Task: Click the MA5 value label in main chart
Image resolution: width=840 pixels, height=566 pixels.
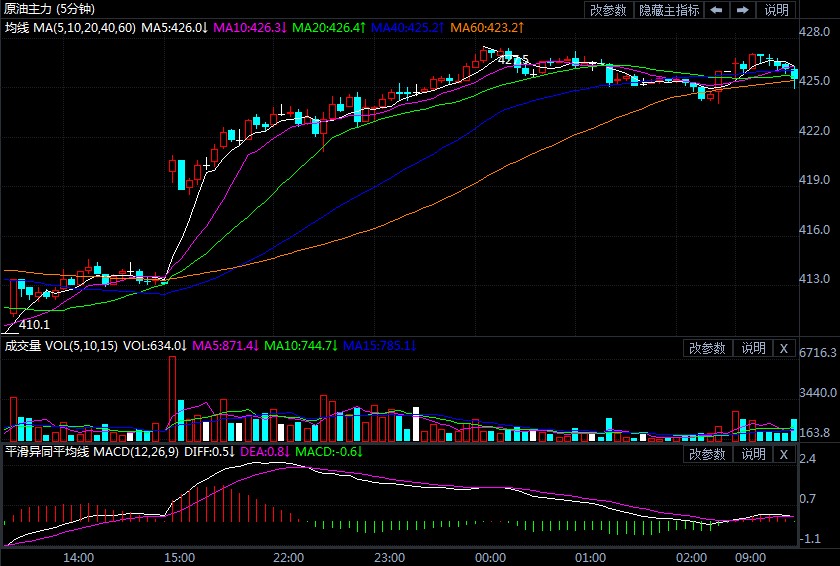Action: click(x=175, y=27)
